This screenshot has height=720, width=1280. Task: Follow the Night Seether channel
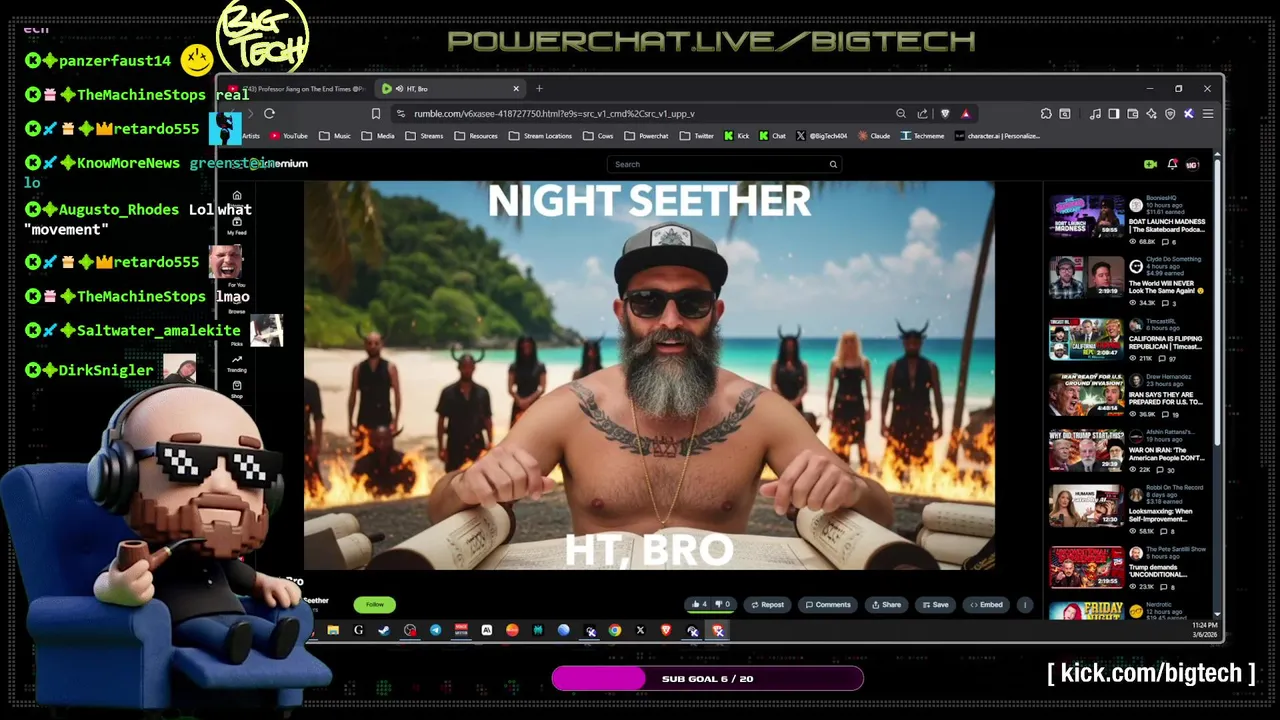pos(375,604)
